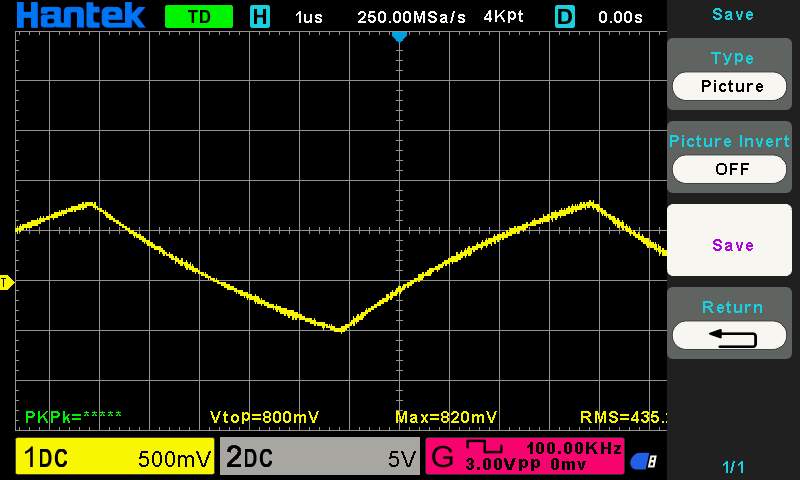Click the yellow T trigger level marker
Viewport: 800px width, 480px height.
tap(7, 282)
